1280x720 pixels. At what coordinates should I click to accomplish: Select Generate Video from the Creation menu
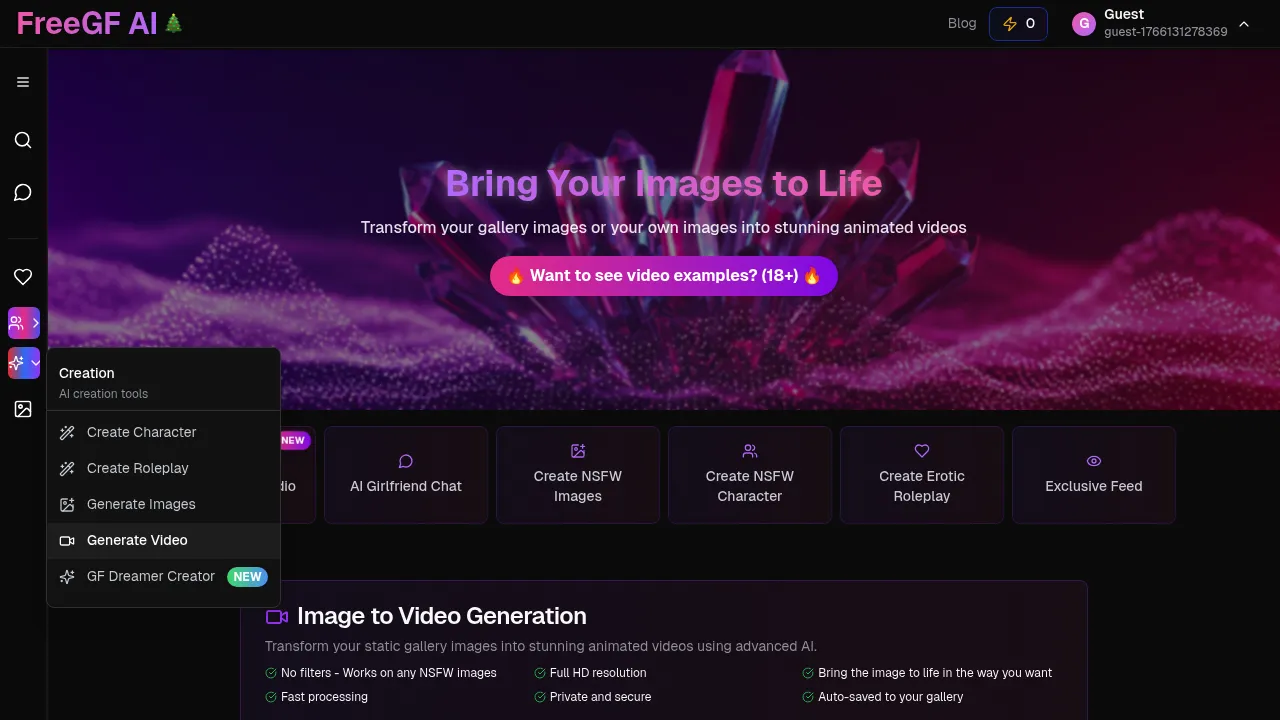click(x=137, y=540)
